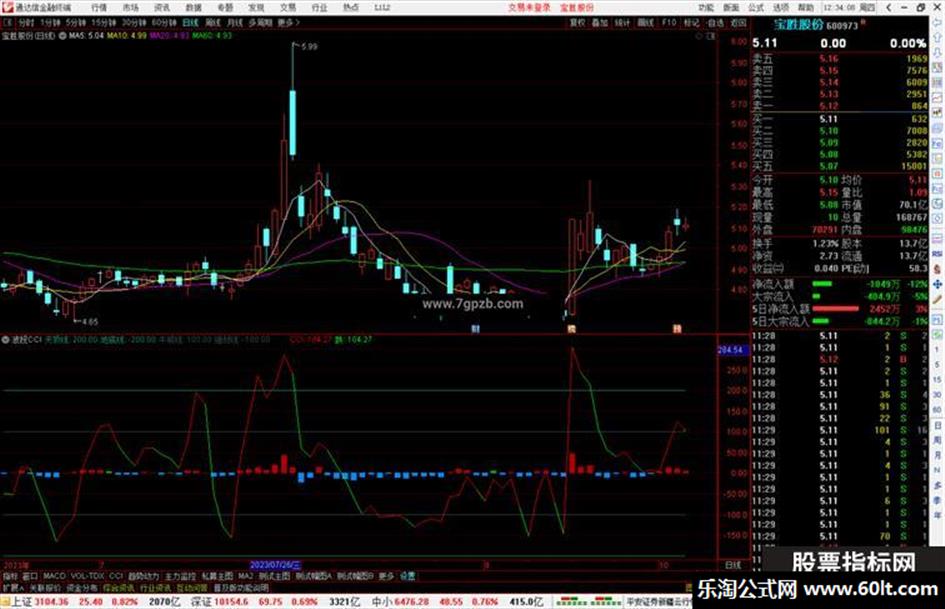Switch chart to 15分钟 period
This screenshot has width=945, height=609.
104,22
